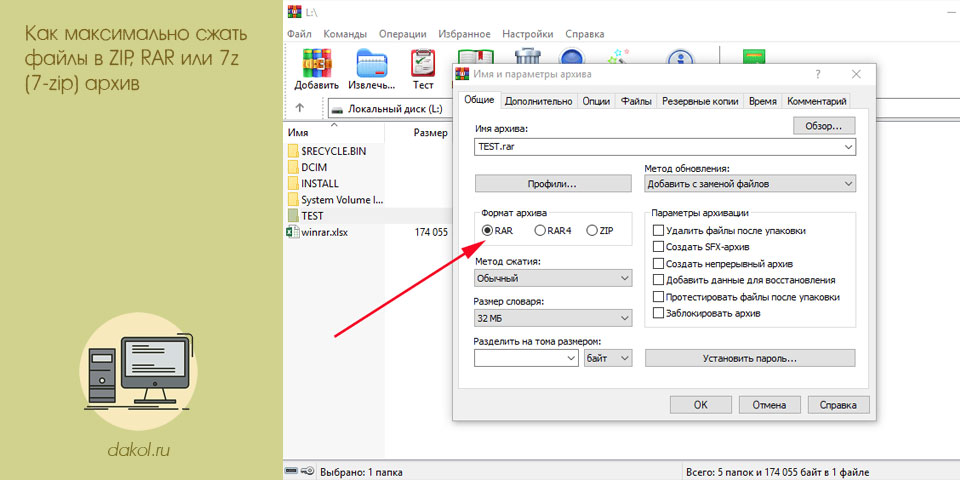
Task: Open the Избранное menu
Action: pos(465,34)
